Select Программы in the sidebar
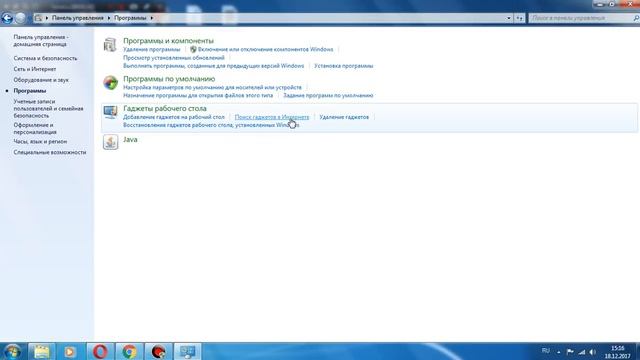This screenshot has height=360, width=640. tap(30, 91)
